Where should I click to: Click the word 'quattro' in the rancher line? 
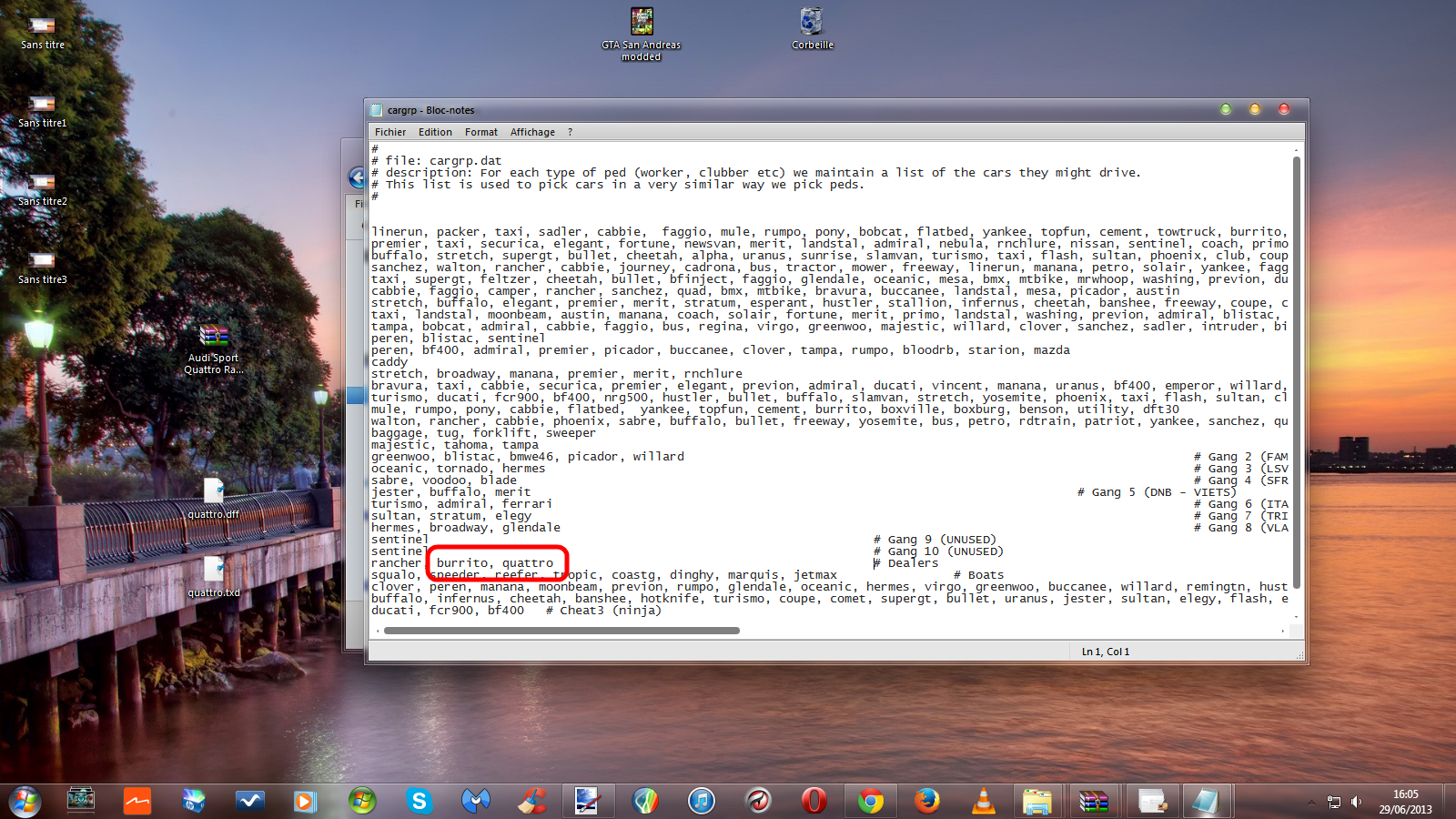(528, 563)
